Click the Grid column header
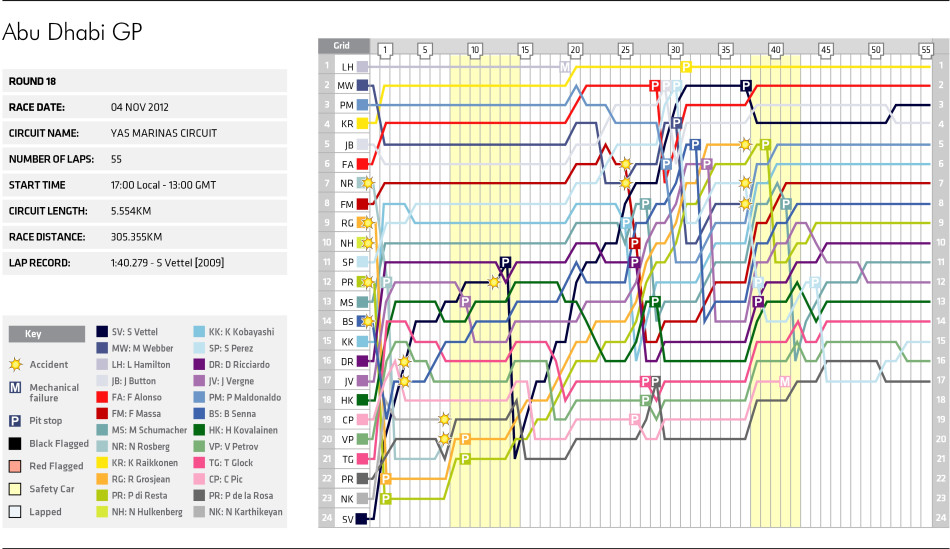This screenshot has height=549, width=950. [342, 46]
